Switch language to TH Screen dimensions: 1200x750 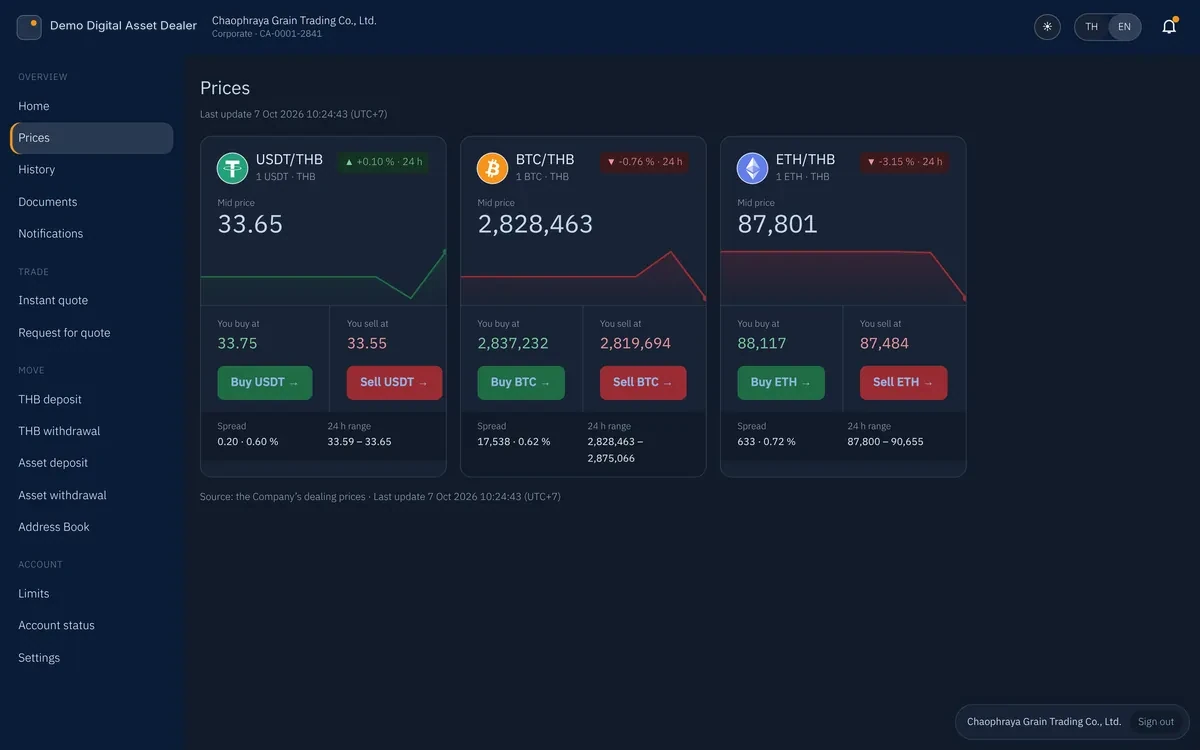click(1092, 27)
